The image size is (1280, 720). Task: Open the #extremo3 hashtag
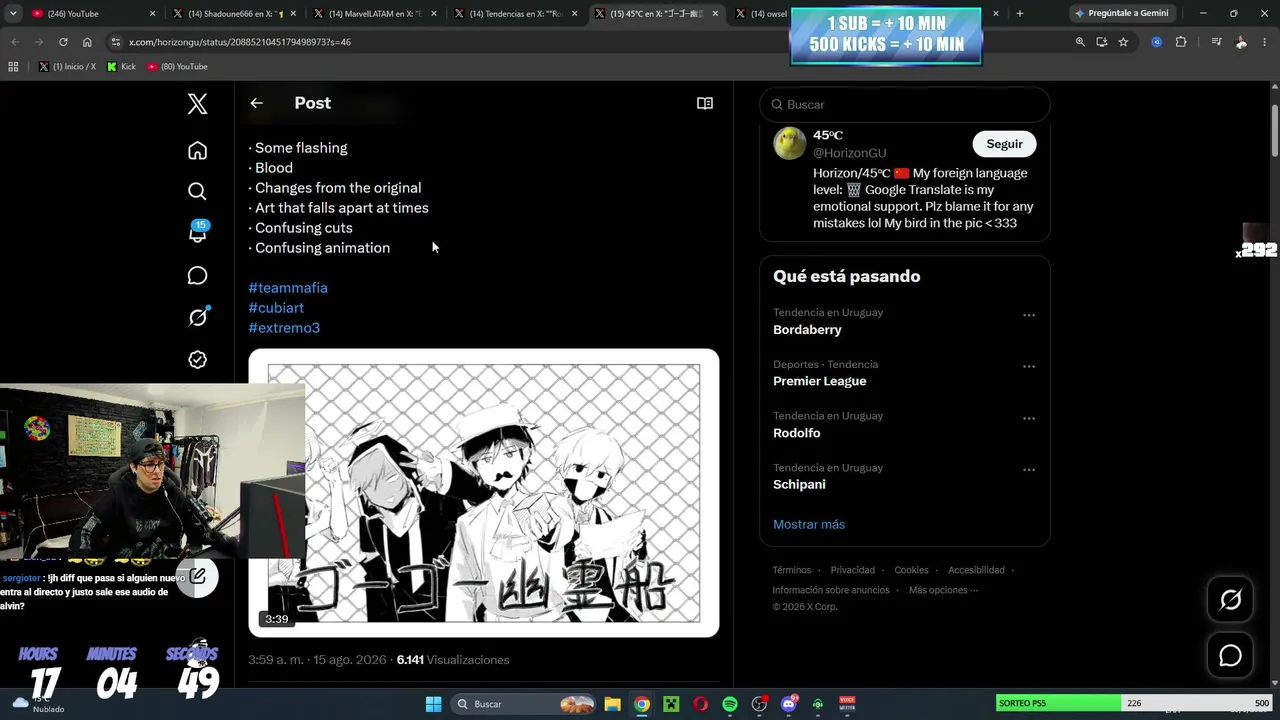[284, 328]
